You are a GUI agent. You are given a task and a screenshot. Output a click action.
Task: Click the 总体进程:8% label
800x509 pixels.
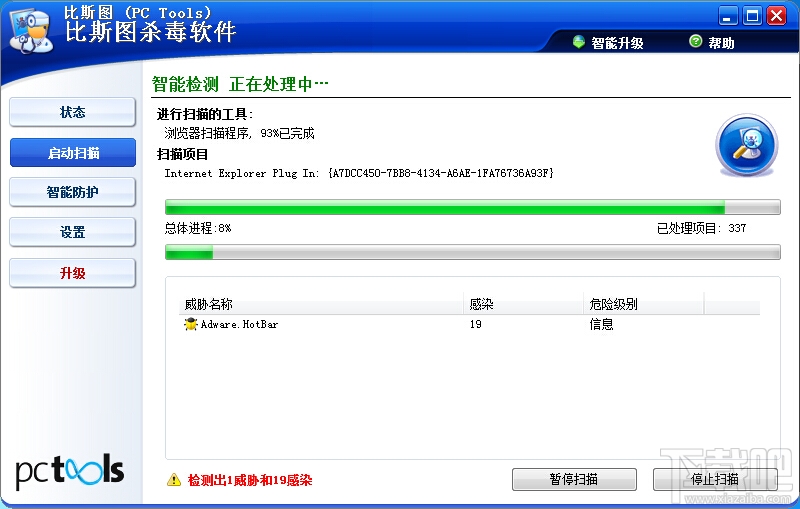click(198, 228)
